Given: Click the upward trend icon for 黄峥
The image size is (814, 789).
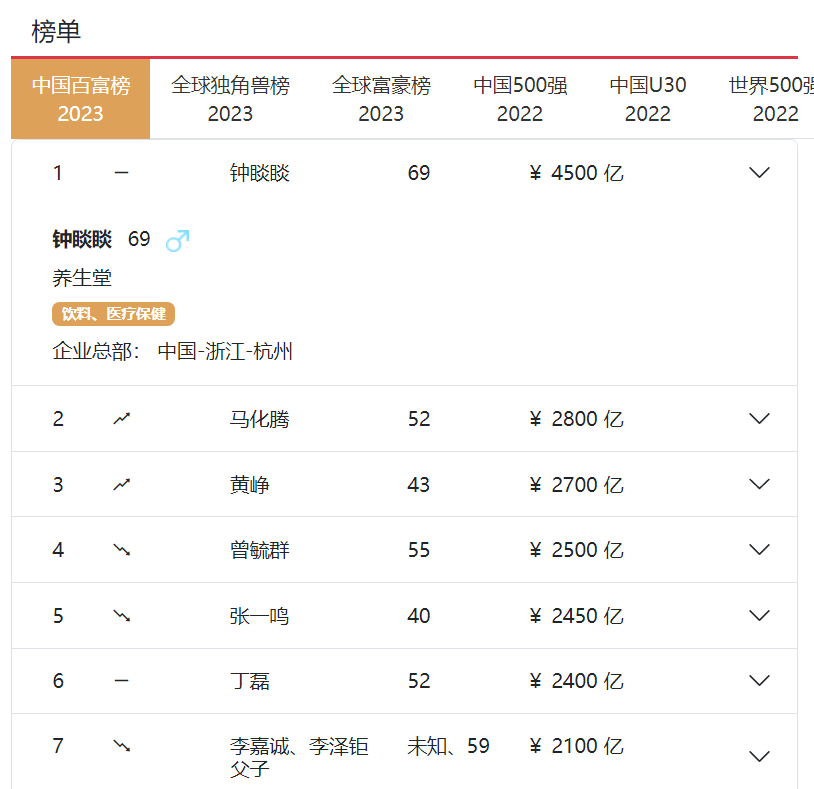Looking at the screenshot, I should [122, 485].
